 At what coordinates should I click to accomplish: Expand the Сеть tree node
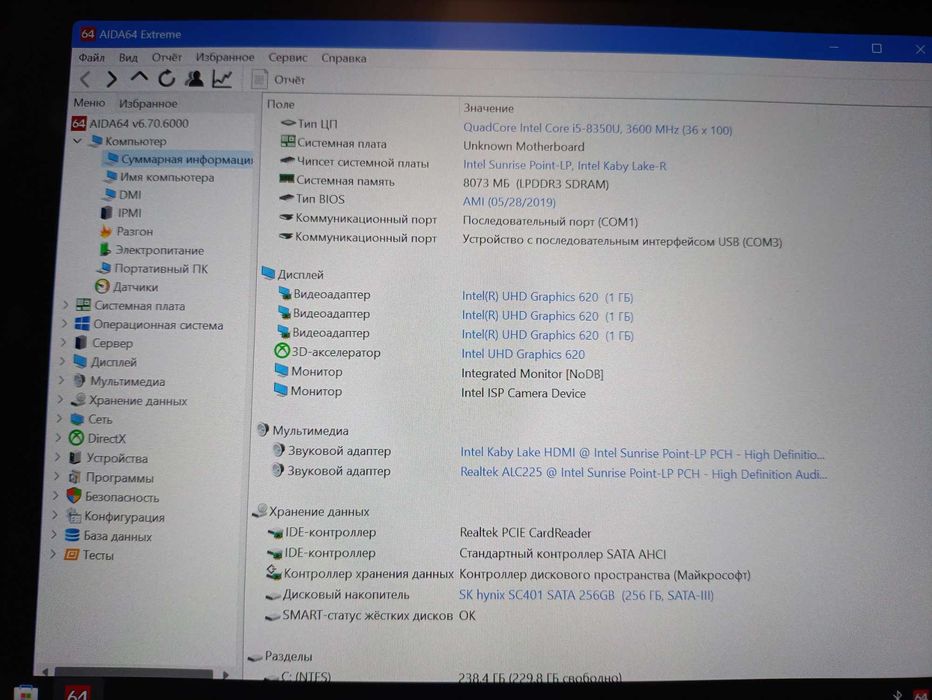[x=59, y=418]
